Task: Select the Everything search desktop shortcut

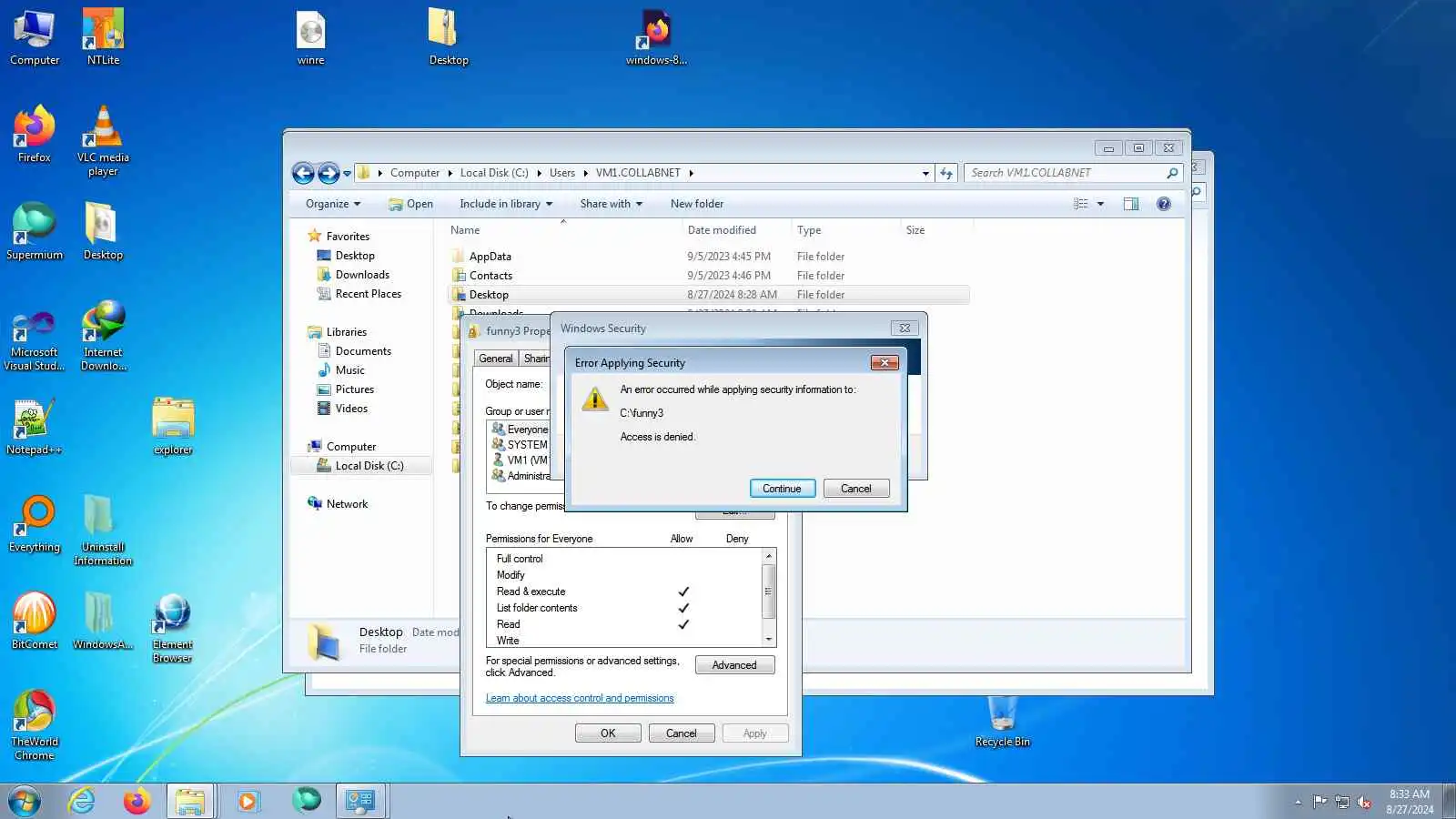Action: (x=35, y=523)
